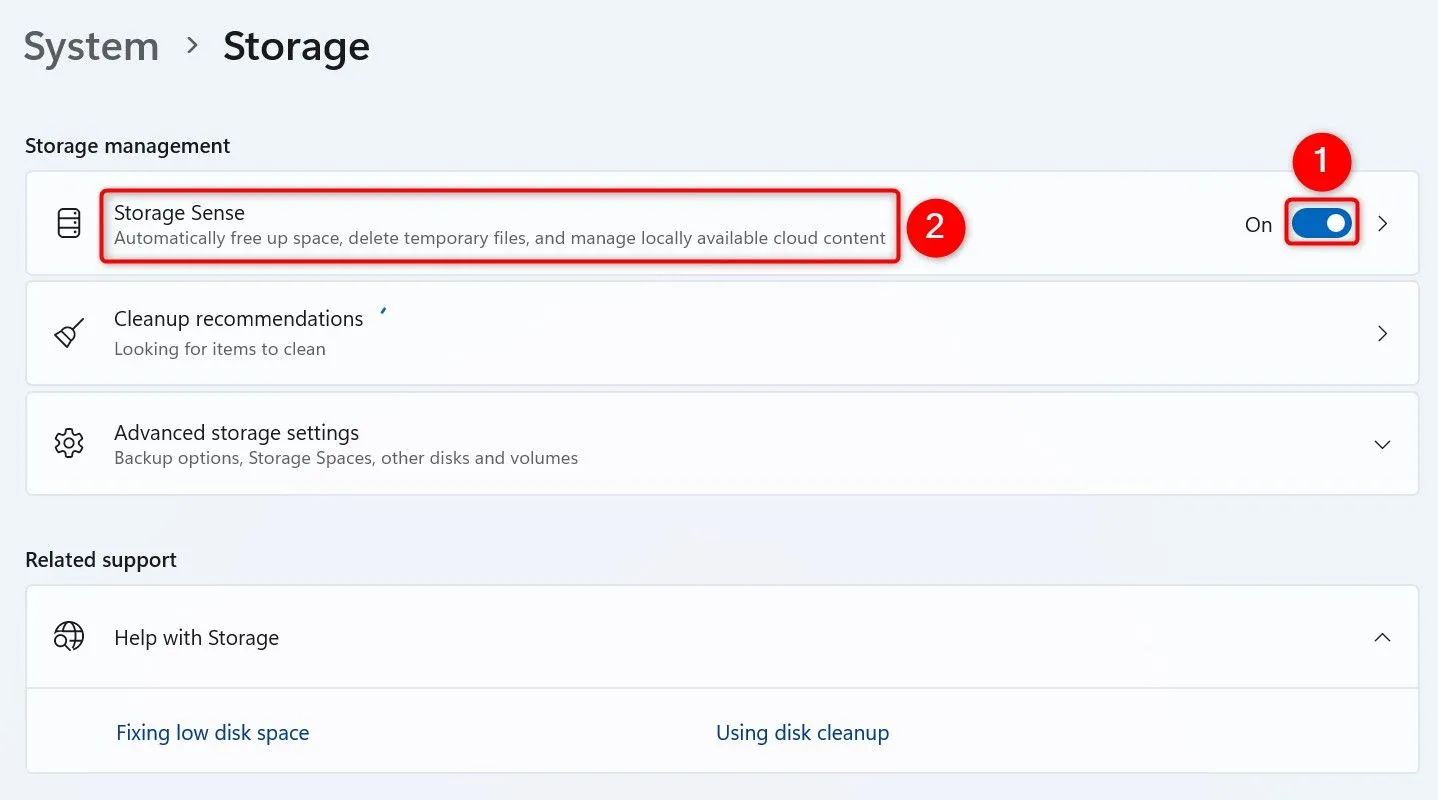Click the red callout marker numbered 2
The width and height of the screenshot is (1438, 800).
[936, 228]
